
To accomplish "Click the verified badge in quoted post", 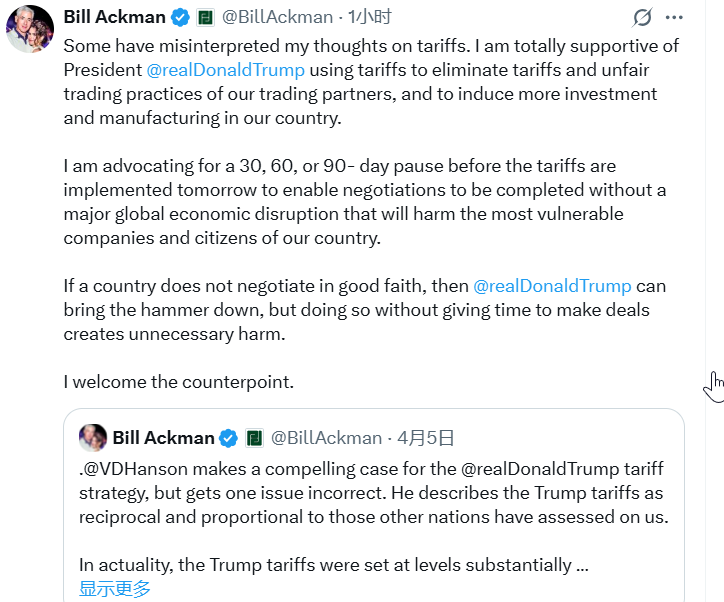I will [x=229, y=438].
